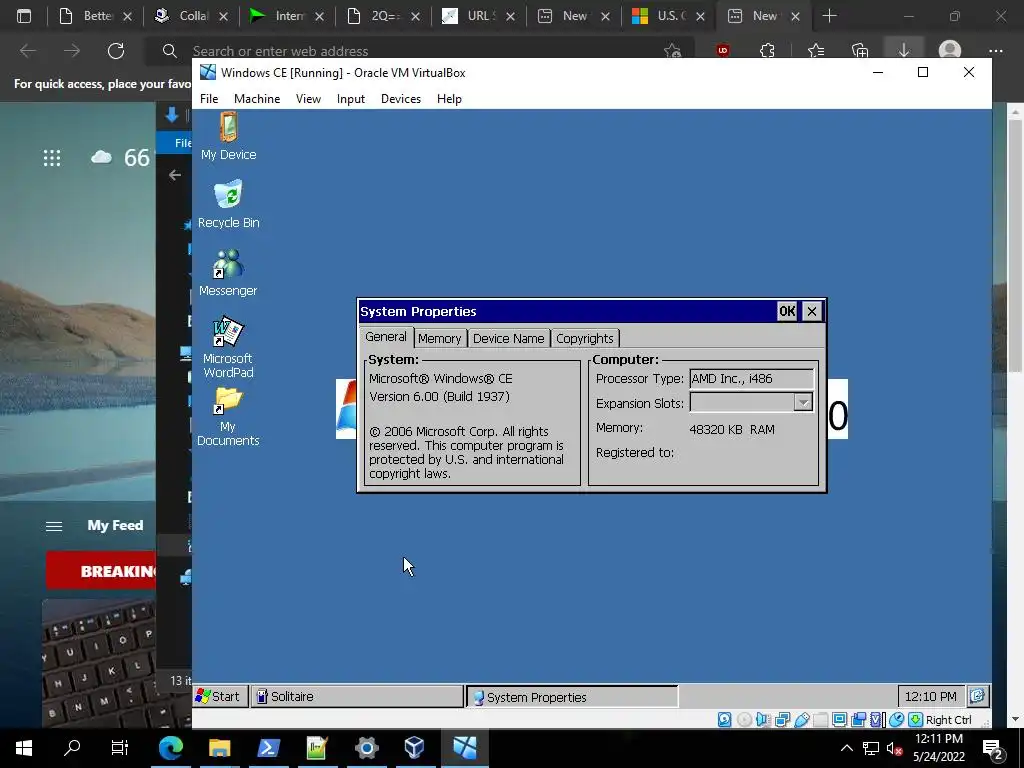Screen dimensions: 1024x768
Task: Click VirtualBox mouse integration status icon
Action: [897, 720]
